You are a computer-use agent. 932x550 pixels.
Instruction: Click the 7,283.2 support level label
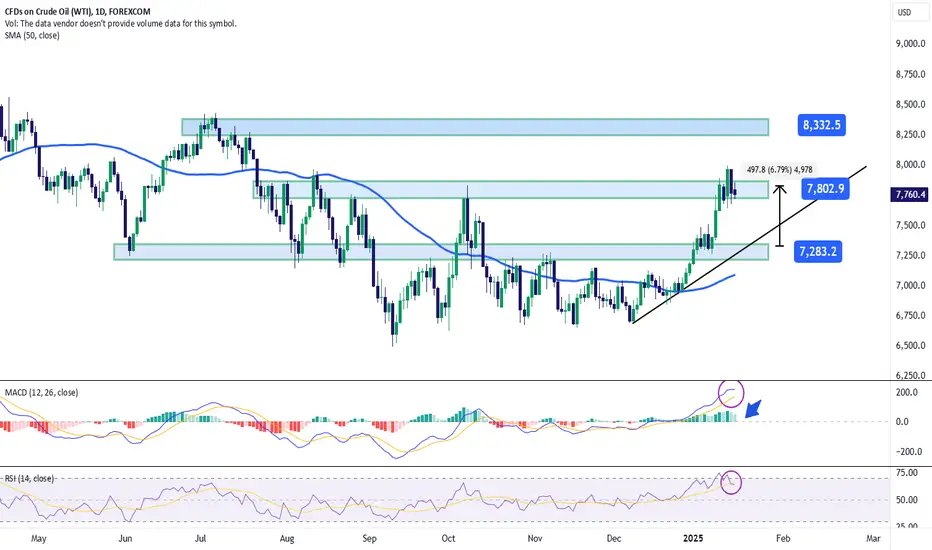(818, 252)
